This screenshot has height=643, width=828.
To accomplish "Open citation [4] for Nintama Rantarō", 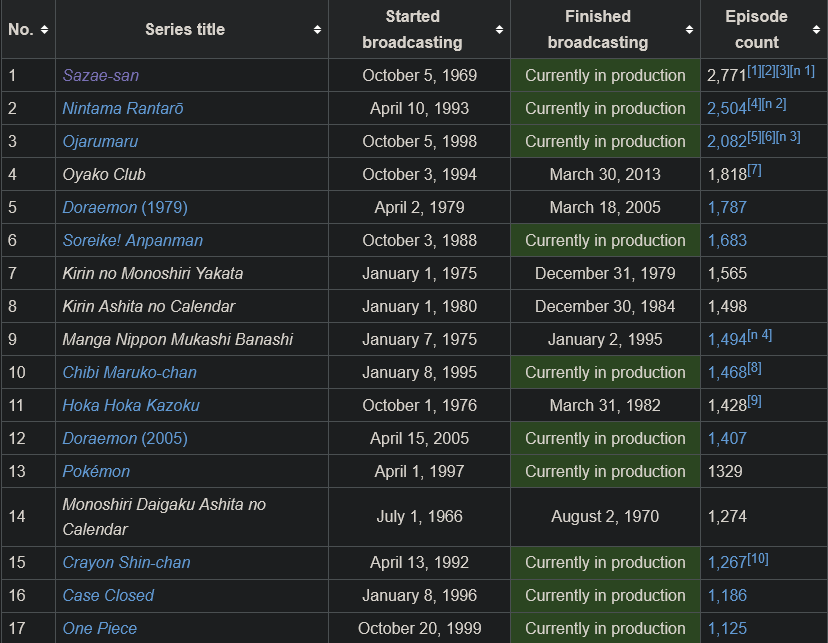I will click(x=755, y=104).
